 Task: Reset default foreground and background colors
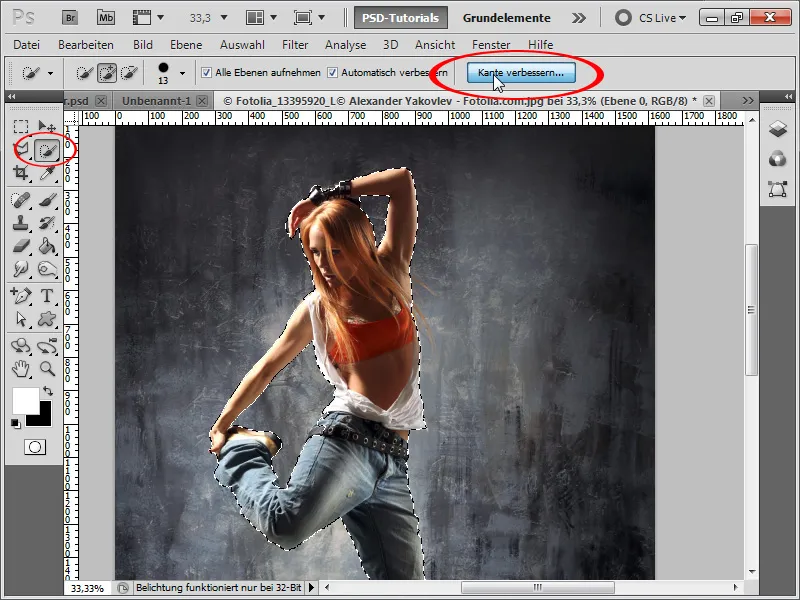click(x=16, y=423)
